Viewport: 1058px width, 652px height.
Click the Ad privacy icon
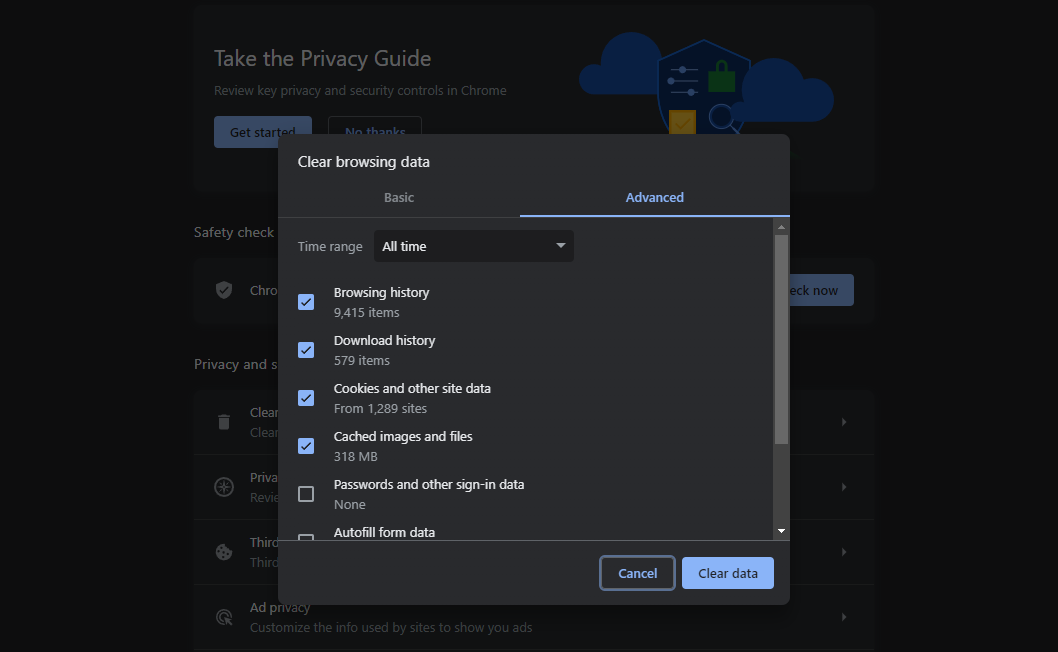(x=225, y=617)
